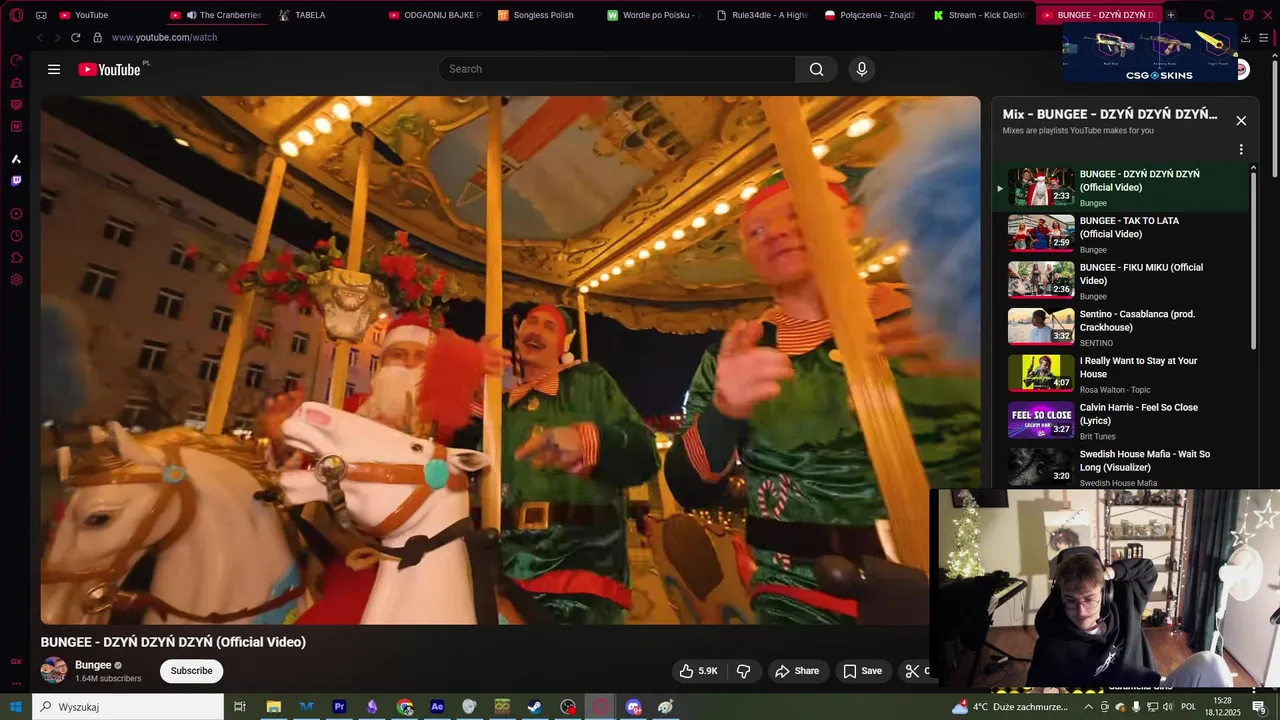Screen dimensions: 1280x720
Task: Dislike the video with thumbs down
Action: 744,671
